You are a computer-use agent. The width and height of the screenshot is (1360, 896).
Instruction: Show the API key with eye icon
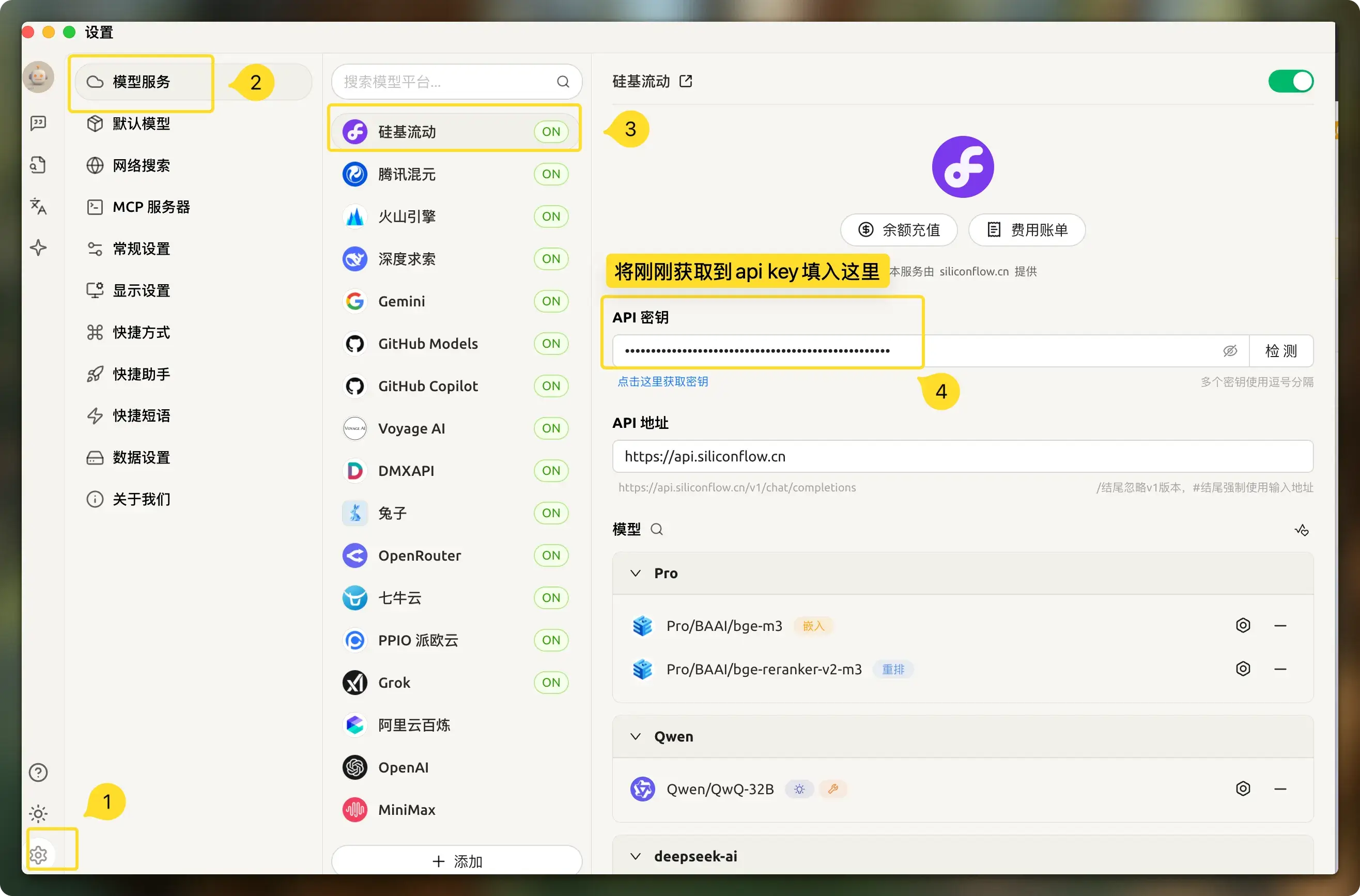coord(1230,351)
